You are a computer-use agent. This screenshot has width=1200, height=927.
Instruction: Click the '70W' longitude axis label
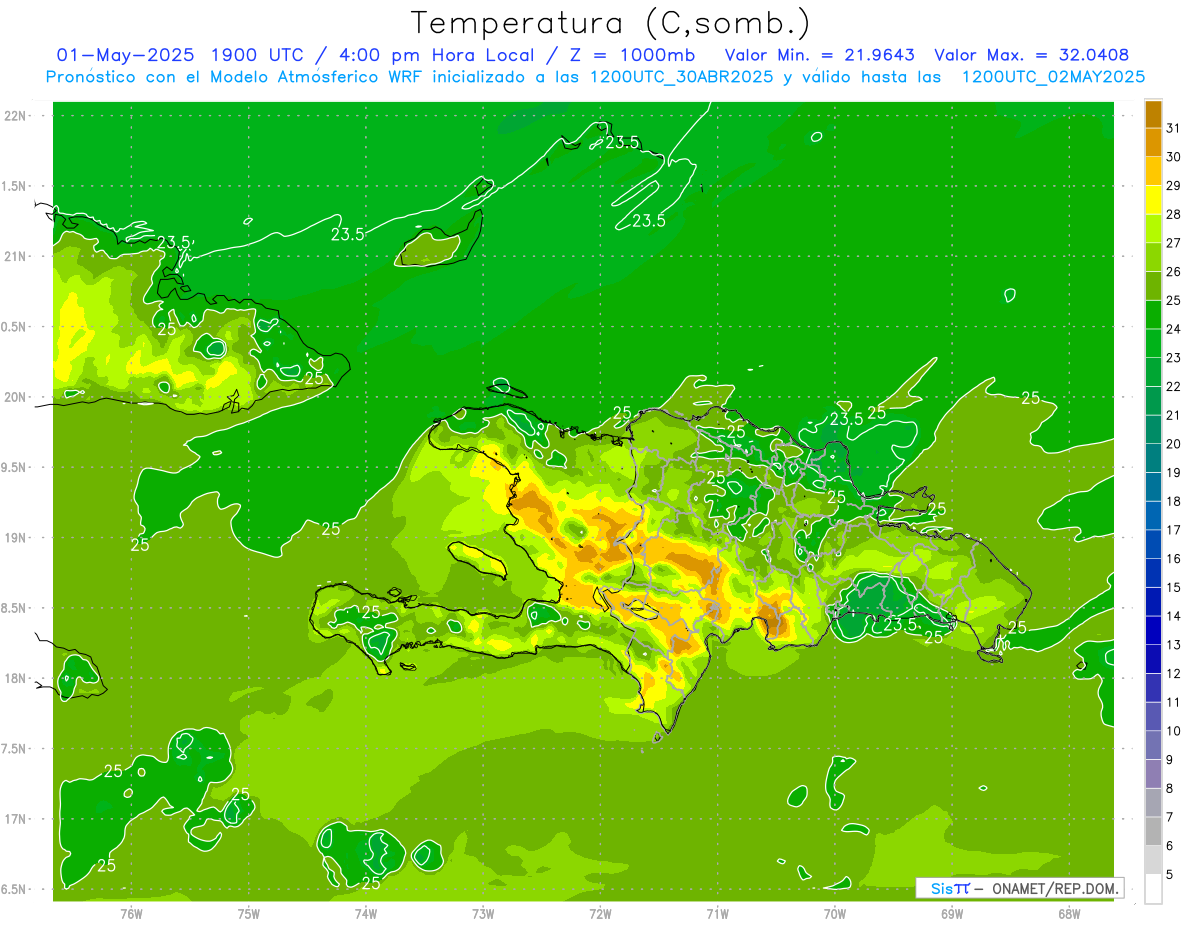pyautogui.click(x=835, y=913)
